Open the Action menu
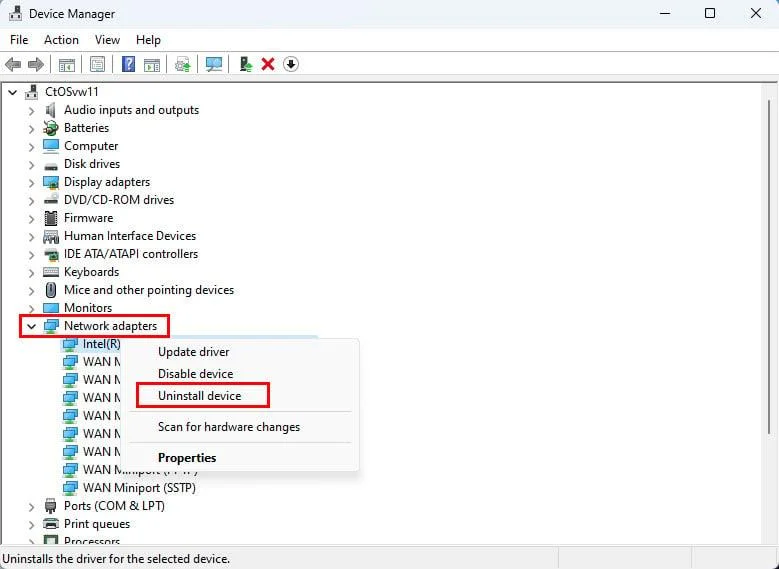The image size is (779, 569). click(x=61, y=40)
